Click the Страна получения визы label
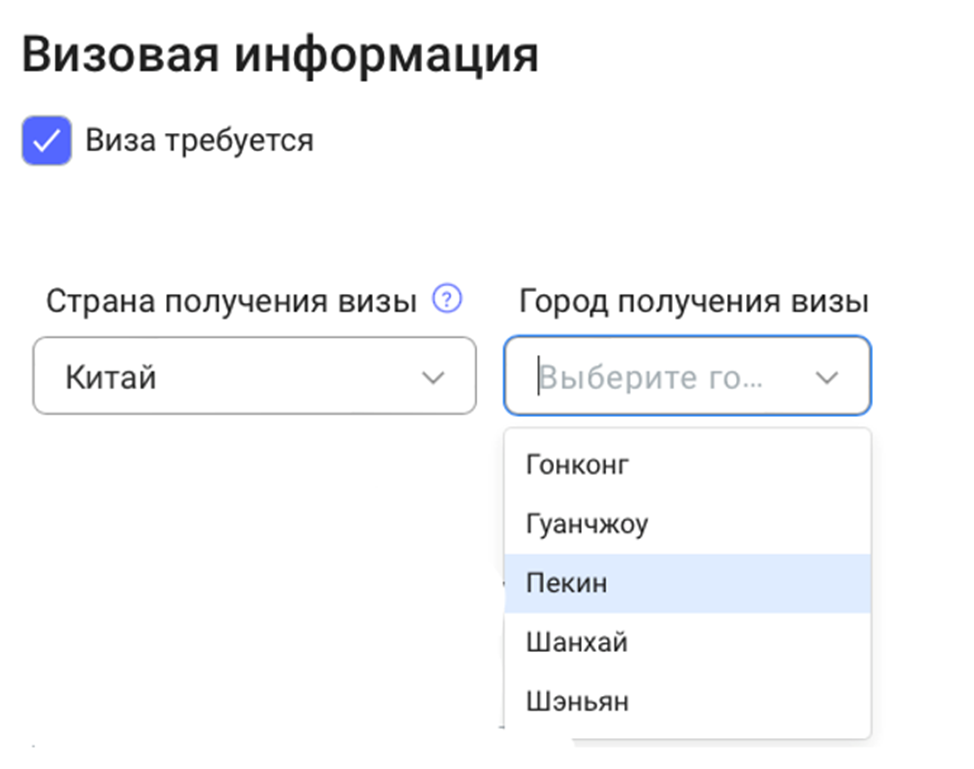This screenshot has height=769, width=974. (x=231, y=300)
